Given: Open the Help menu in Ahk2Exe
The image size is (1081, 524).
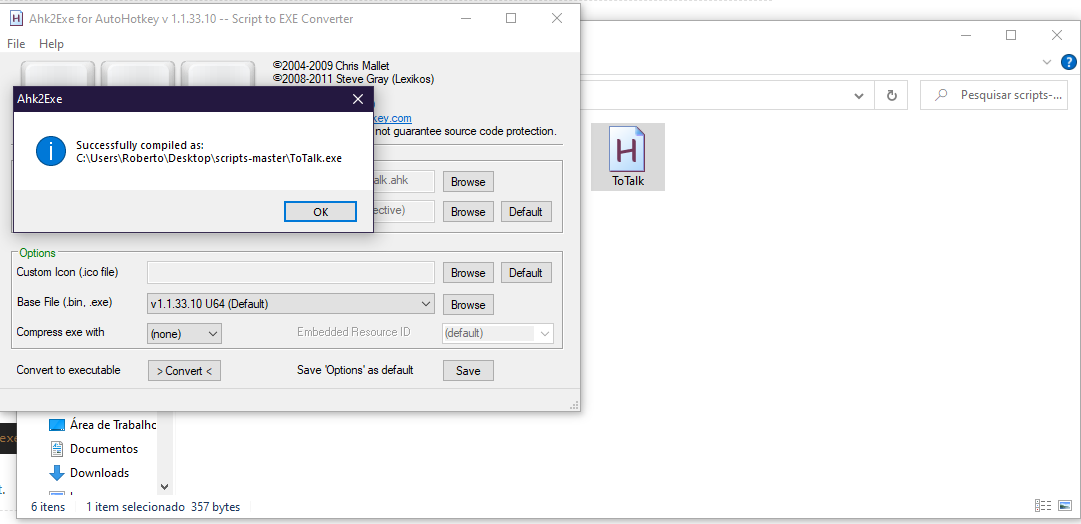Looking at the screenshot, I should (x=52, y=43).
